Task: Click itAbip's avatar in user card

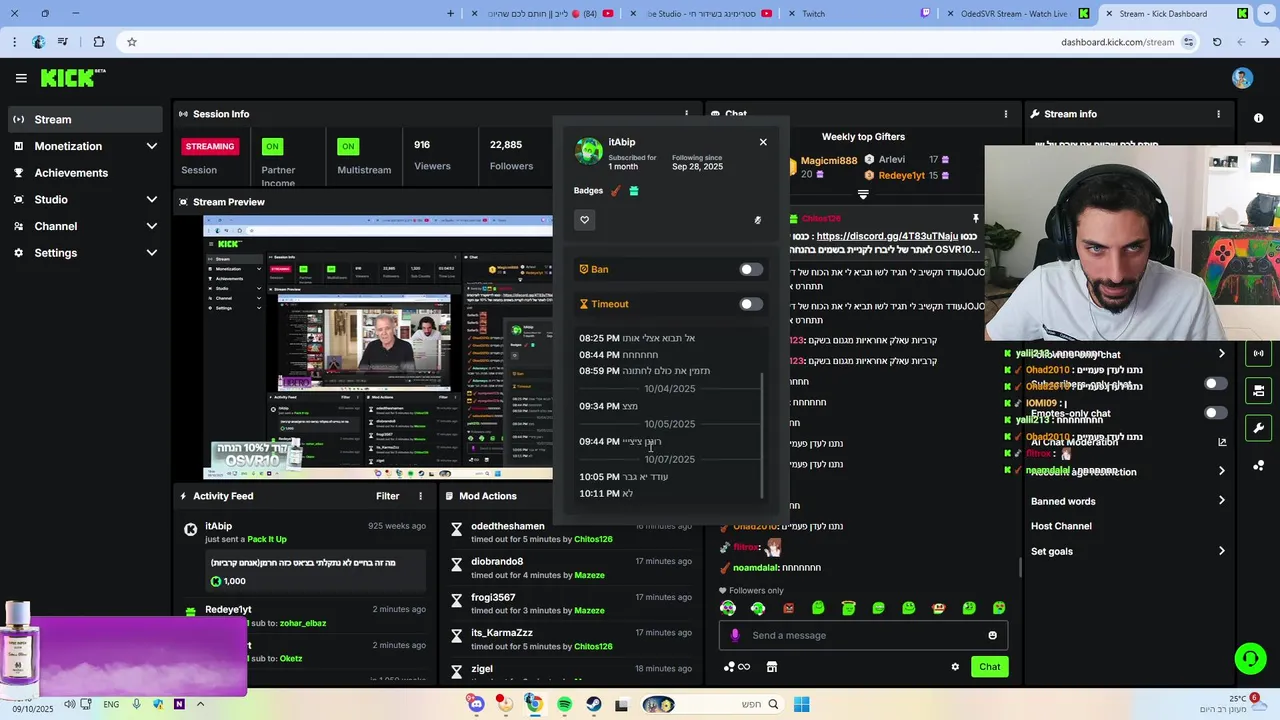Action: (x=589, y=152)
